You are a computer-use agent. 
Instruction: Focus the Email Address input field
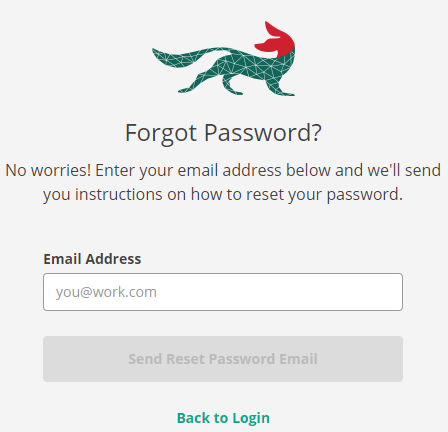(223, 292)
